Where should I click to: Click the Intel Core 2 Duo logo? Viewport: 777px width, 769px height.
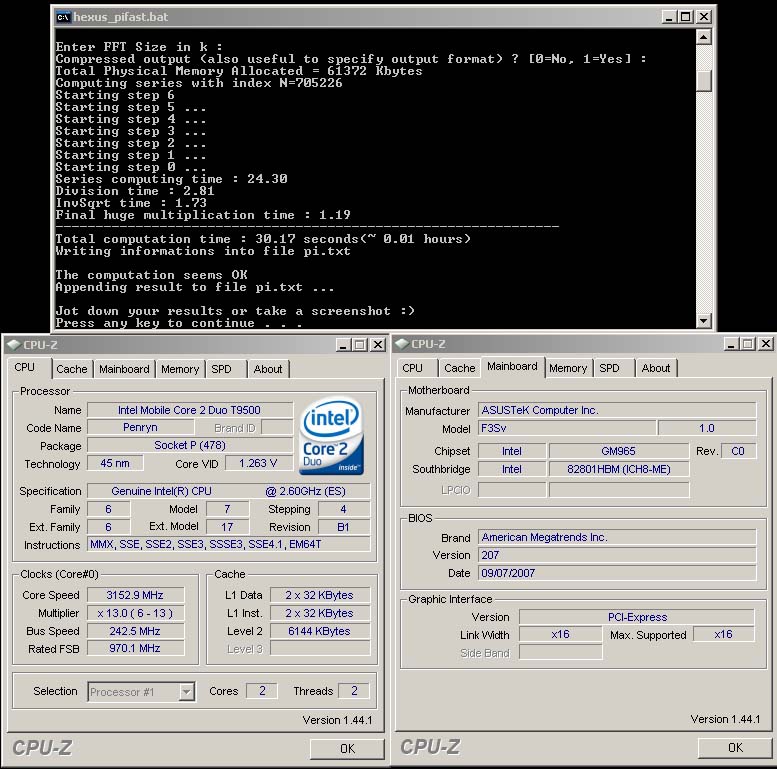click(x=332, y=437)
